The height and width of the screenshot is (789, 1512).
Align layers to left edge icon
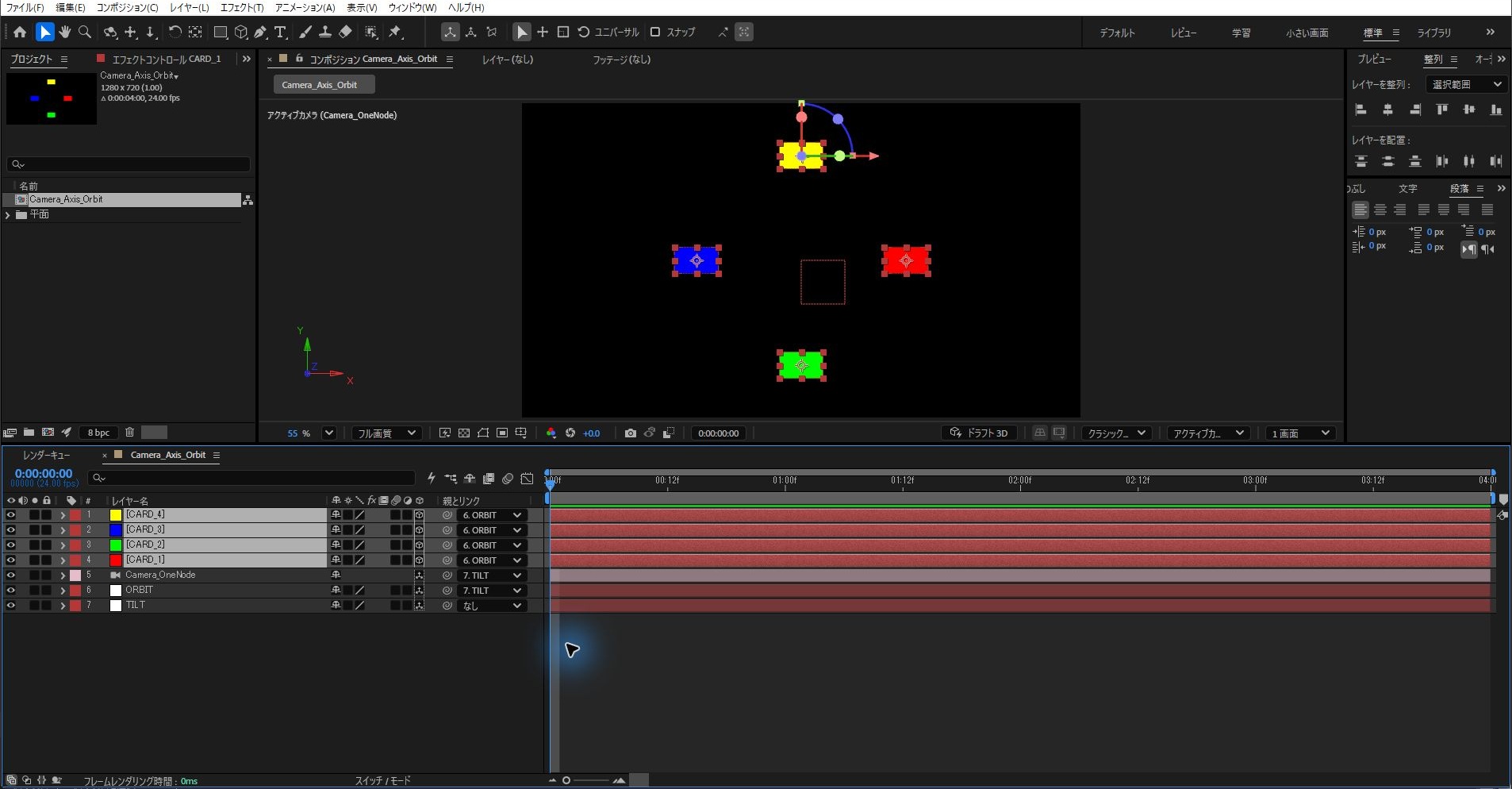[x=1361, y=110]
